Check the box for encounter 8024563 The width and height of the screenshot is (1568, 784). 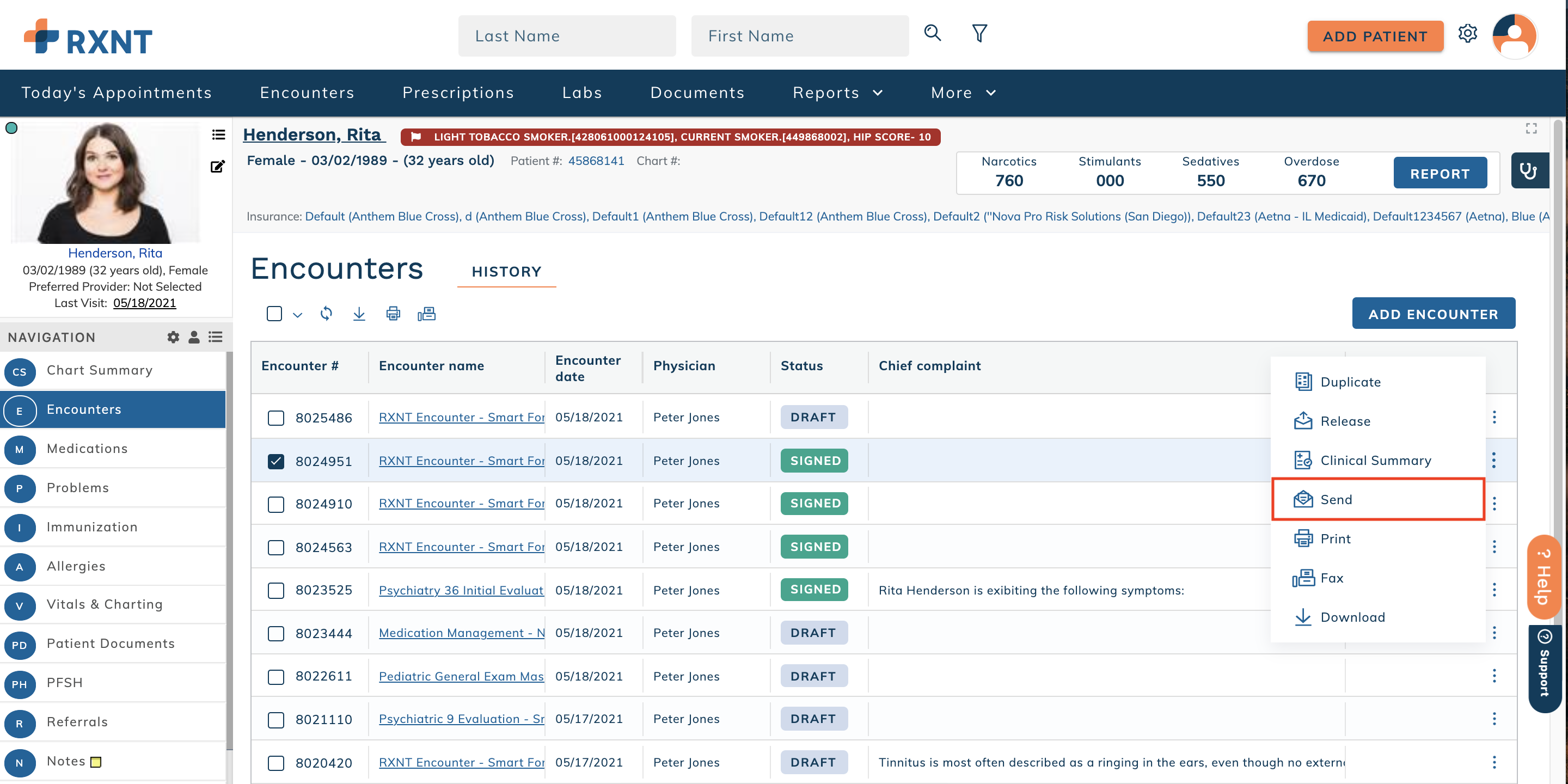(x=277, y=547)
